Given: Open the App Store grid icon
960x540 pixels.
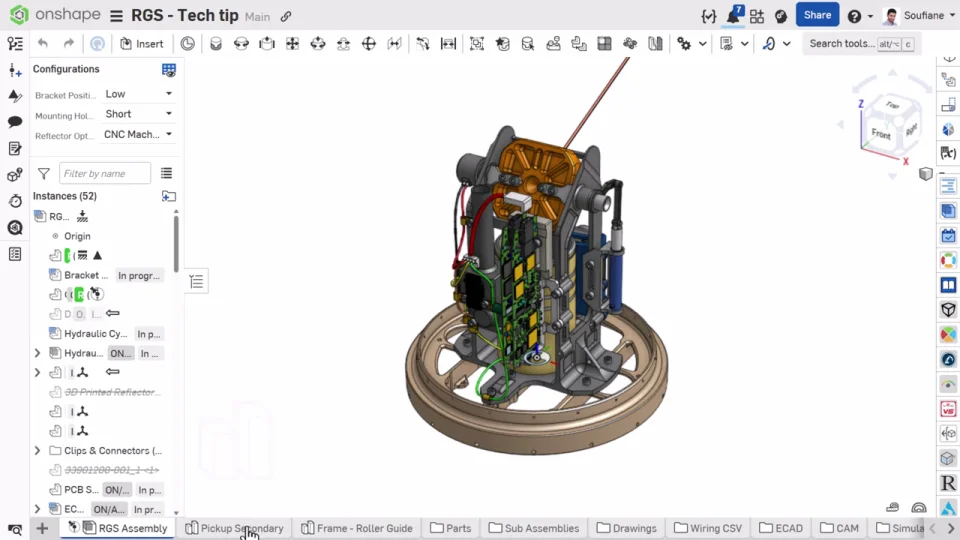Looking at the screenshot, I should pos(757,17).
